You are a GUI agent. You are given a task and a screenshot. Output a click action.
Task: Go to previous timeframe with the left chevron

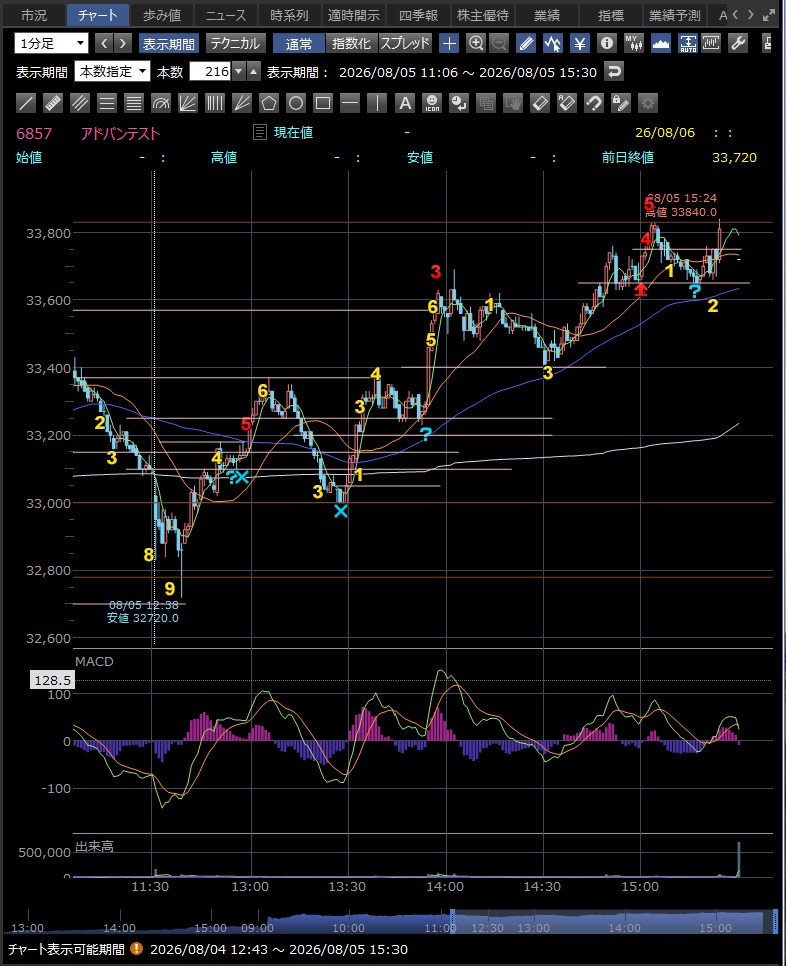click(104, 43)
